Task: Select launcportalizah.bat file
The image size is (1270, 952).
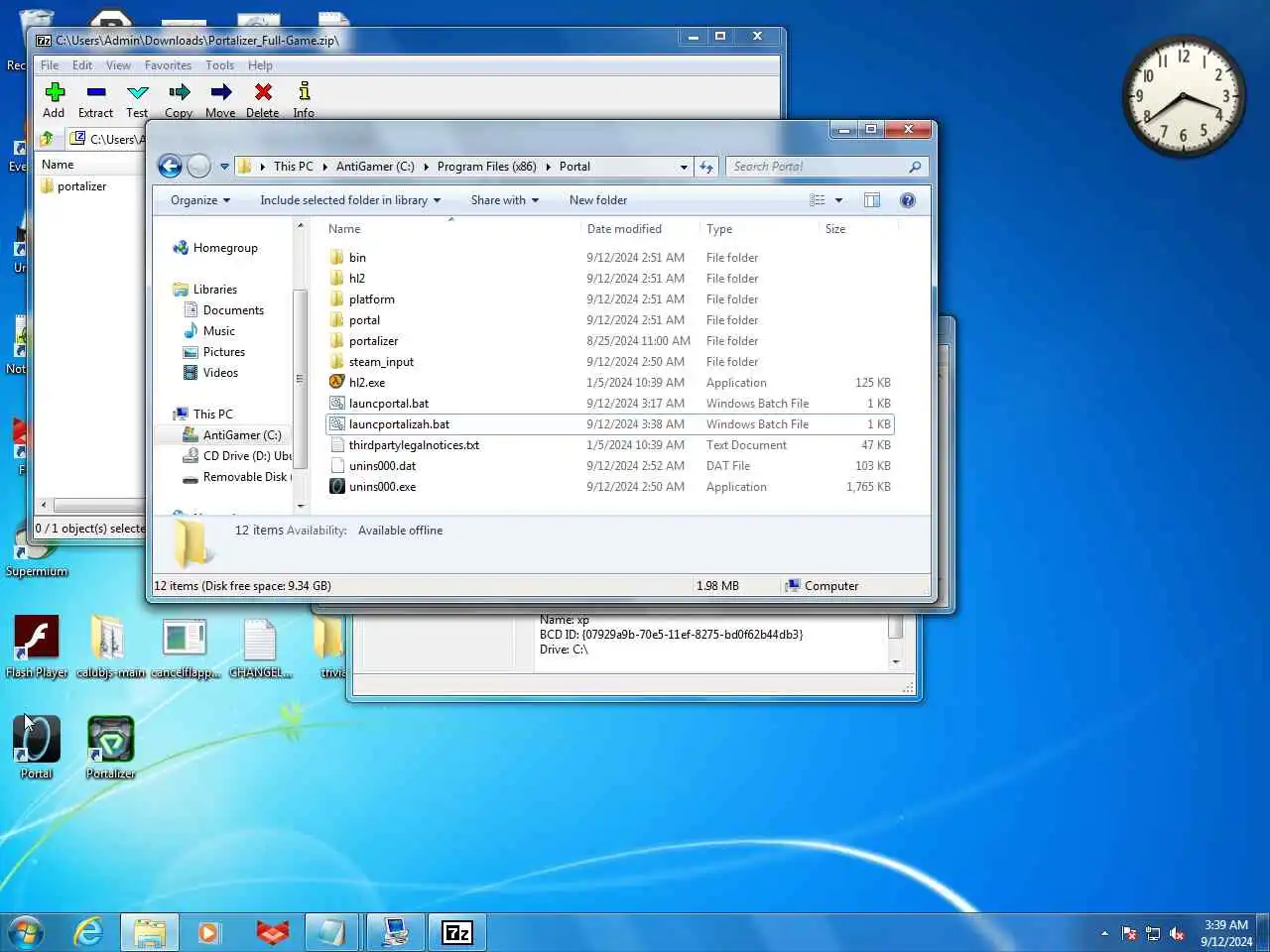Action: (x=610, y=424)
